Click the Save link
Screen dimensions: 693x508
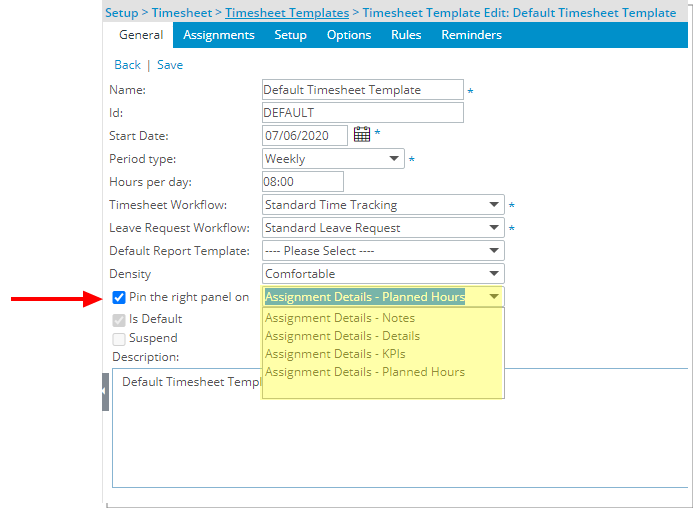point(170,65)
